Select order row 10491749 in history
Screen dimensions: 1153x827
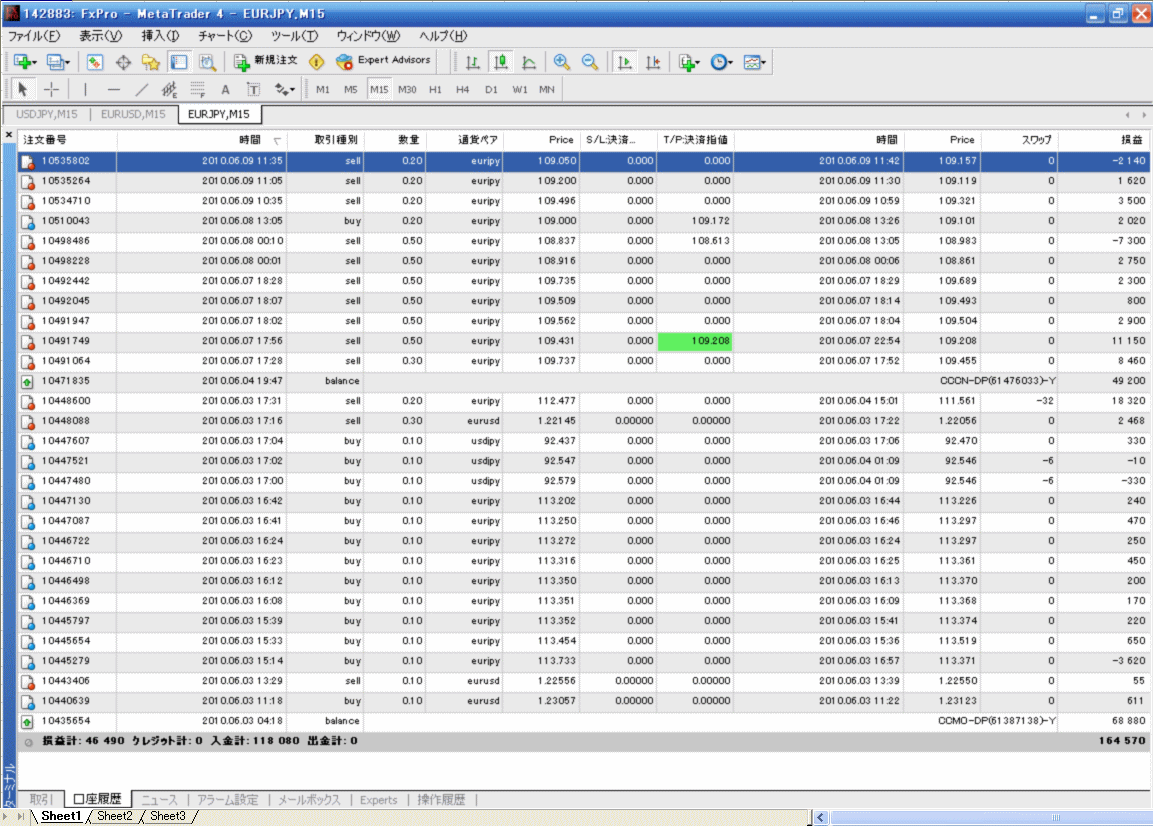pyautogui.click(x=66, y=341)
